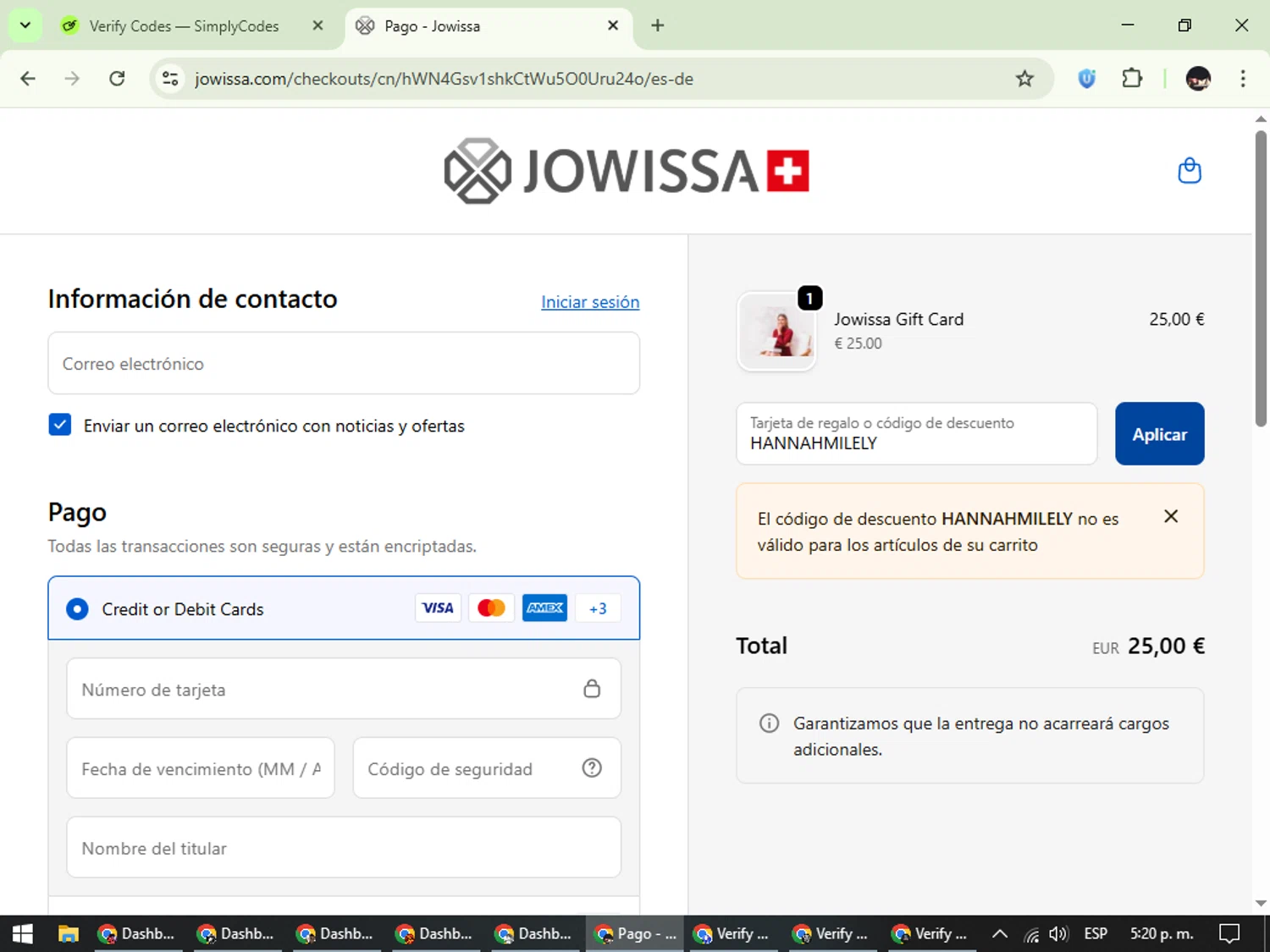View site information icon in address bar
This screenshot has width=1270, height=952.
pos(170,79)
